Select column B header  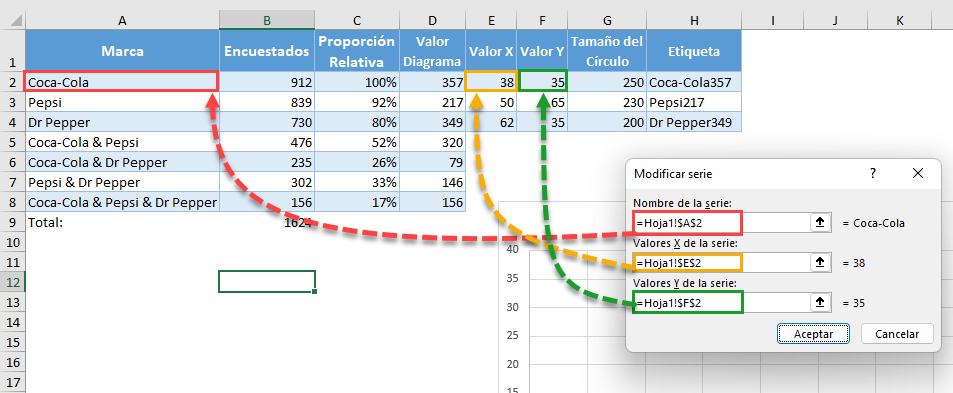click(x=267, y=21)
